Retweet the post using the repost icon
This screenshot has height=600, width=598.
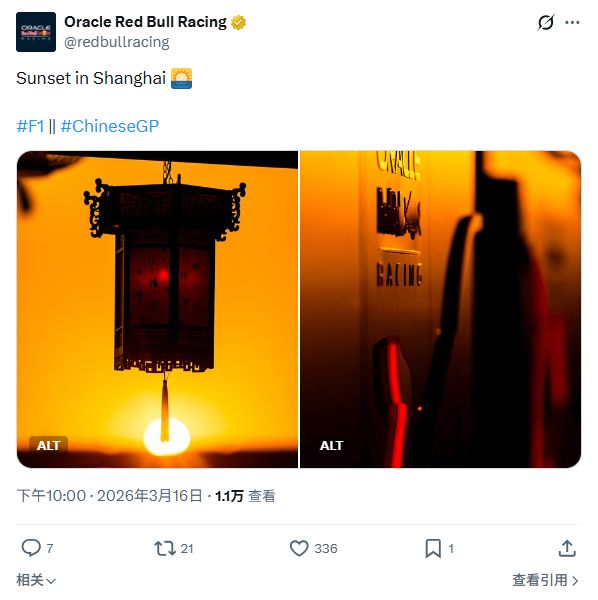pos(165,548)
